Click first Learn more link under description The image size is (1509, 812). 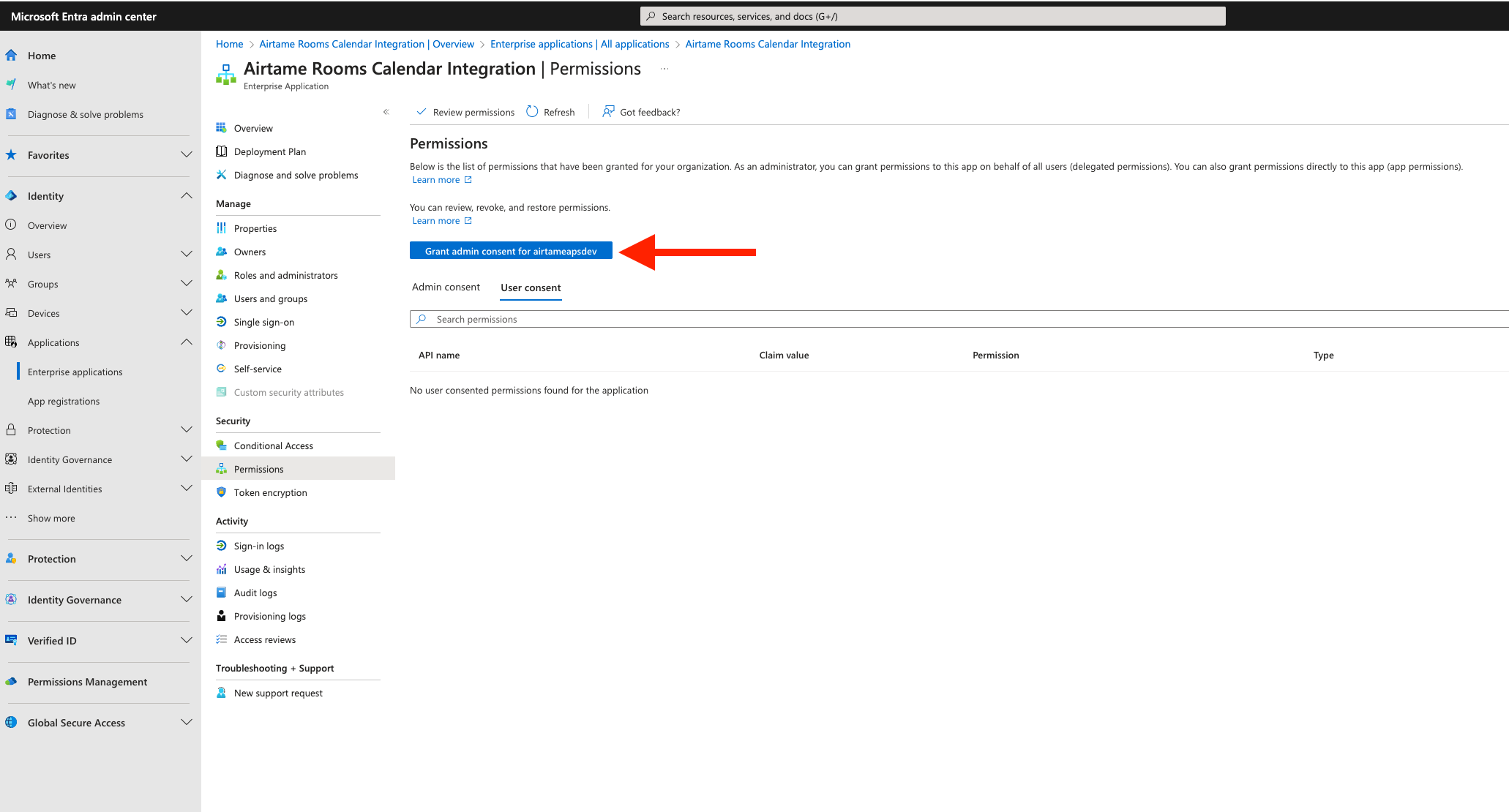(442, 180)
